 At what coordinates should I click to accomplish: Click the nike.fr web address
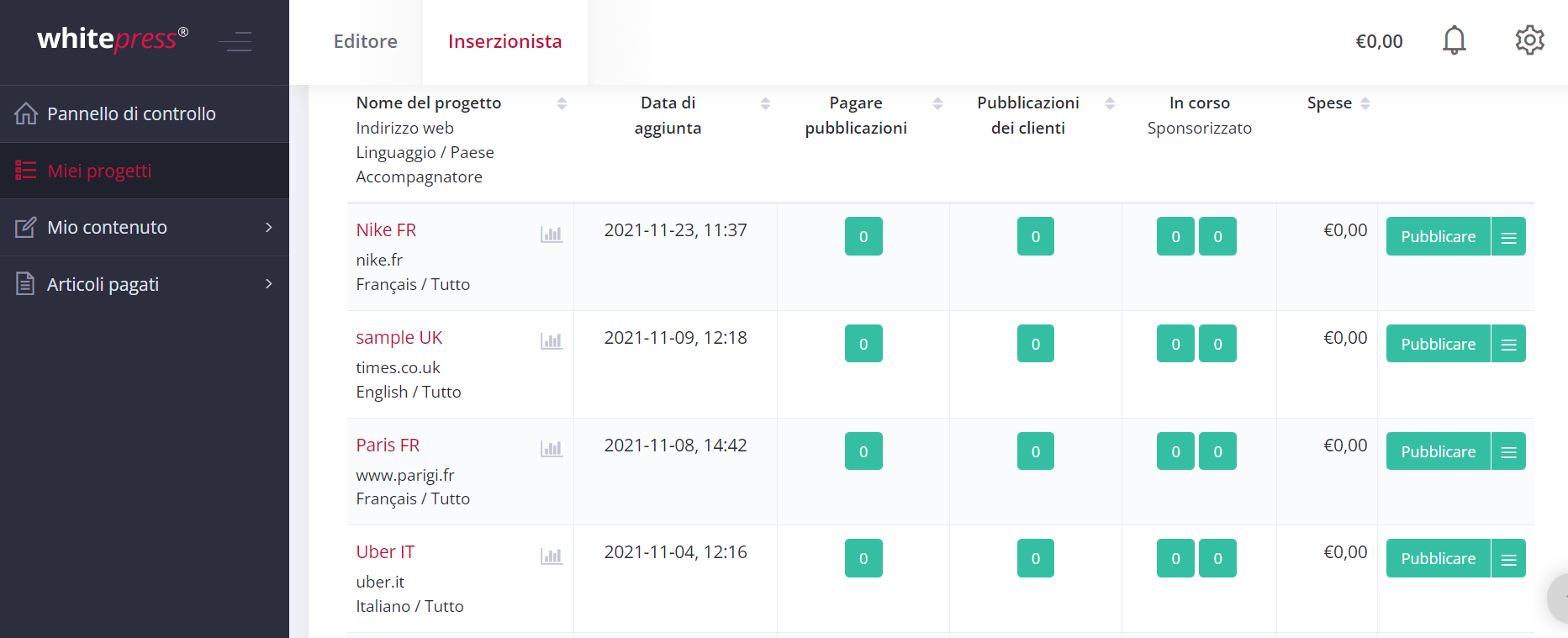(x=379, y=260)
